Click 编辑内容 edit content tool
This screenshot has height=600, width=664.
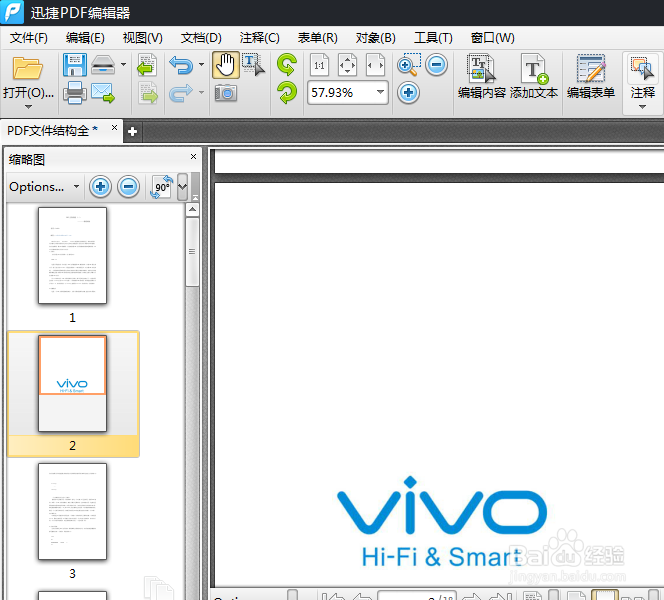pyautogui.click(x=481, y=76)
